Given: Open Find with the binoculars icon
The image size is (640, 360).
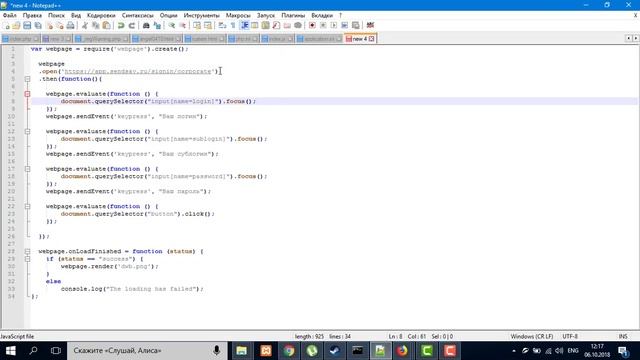Looking at the screenshot, I should point(146,25).
